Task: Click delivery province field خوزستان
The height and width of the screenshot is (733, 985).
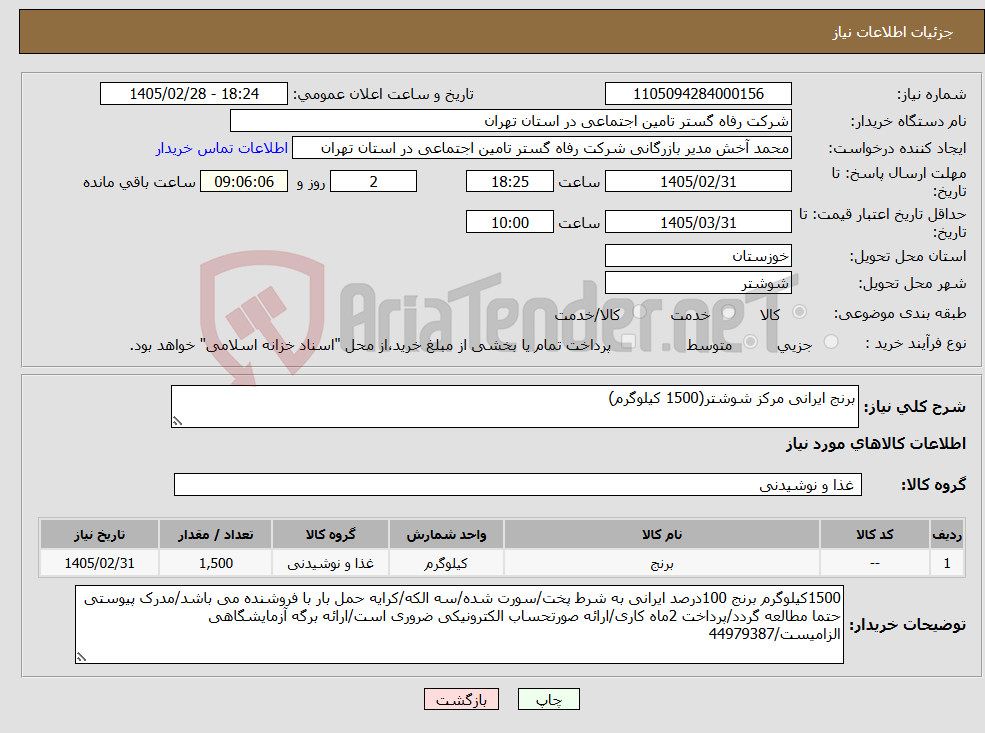Action: pos(698,256)
